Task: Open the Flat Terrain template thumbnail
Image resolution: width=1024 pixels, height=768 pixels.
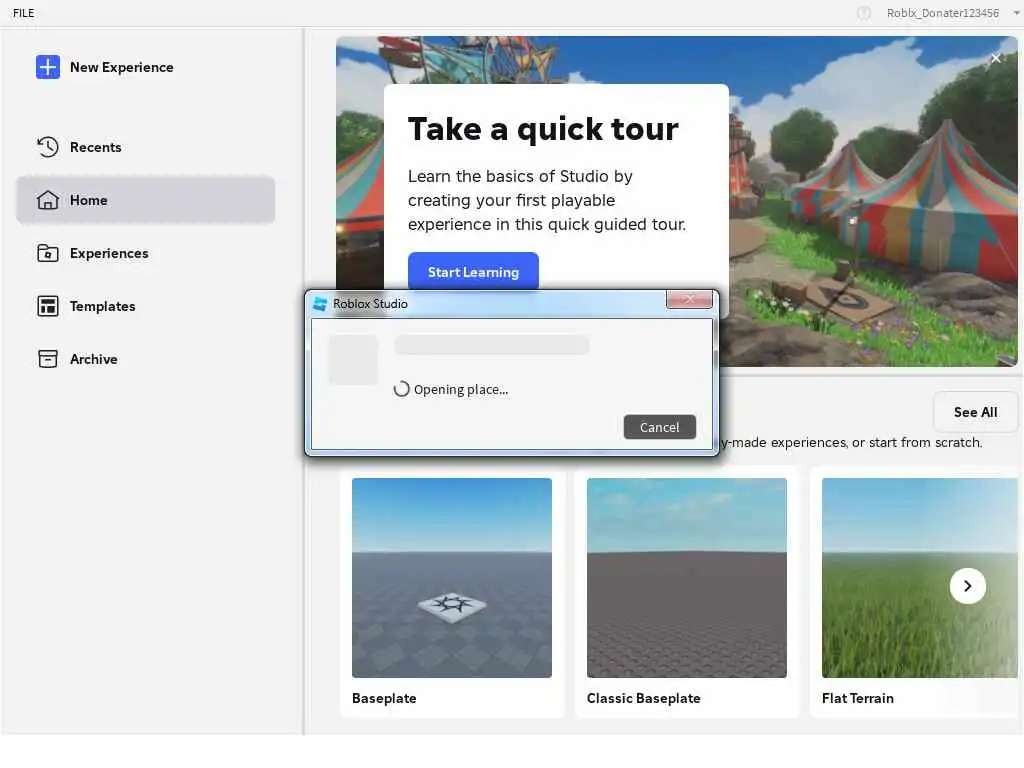Action: pyautogui.click(x=920, y=577)
